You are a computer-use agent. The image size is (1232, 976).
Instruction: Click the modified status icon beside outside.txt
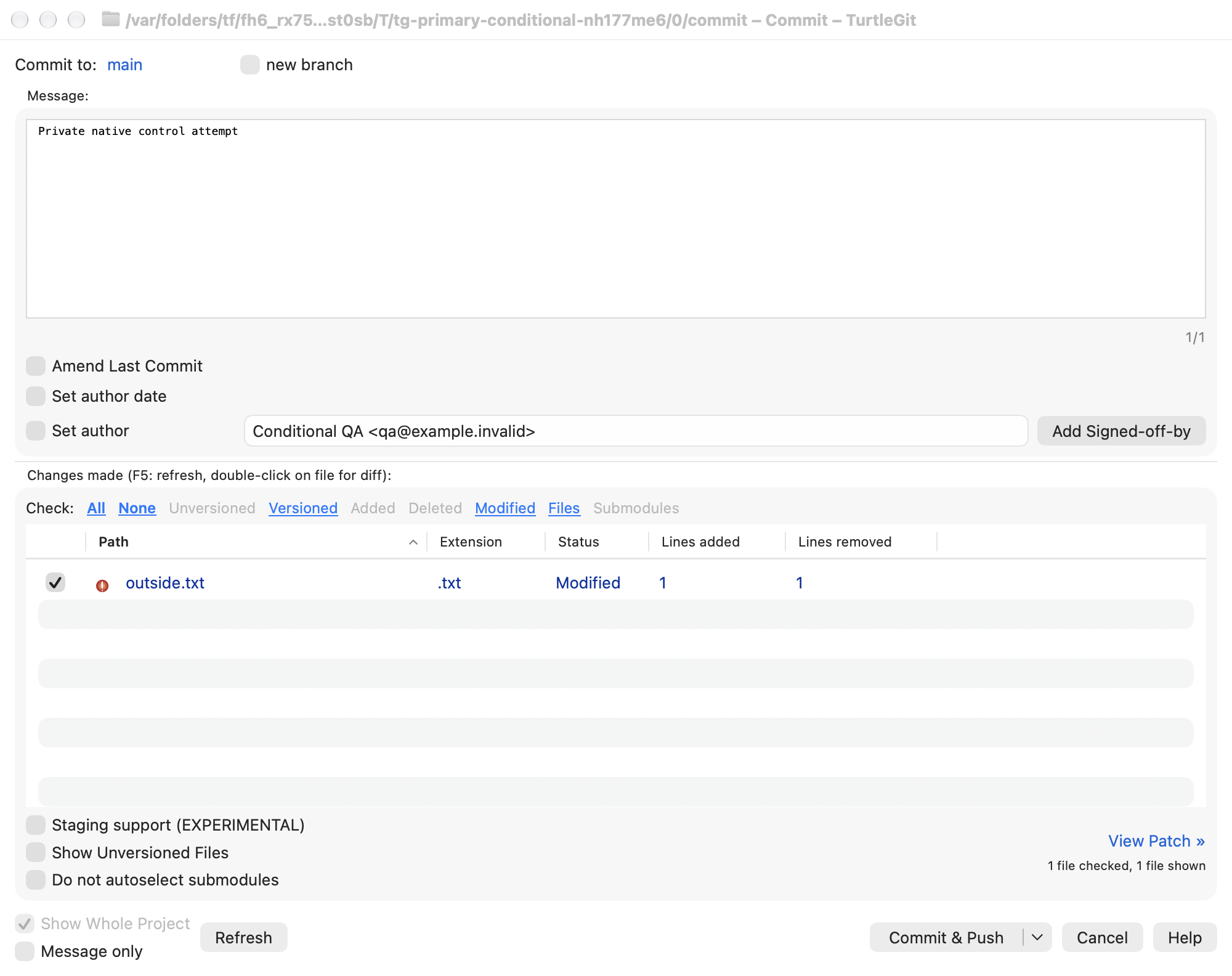(102, 585)
